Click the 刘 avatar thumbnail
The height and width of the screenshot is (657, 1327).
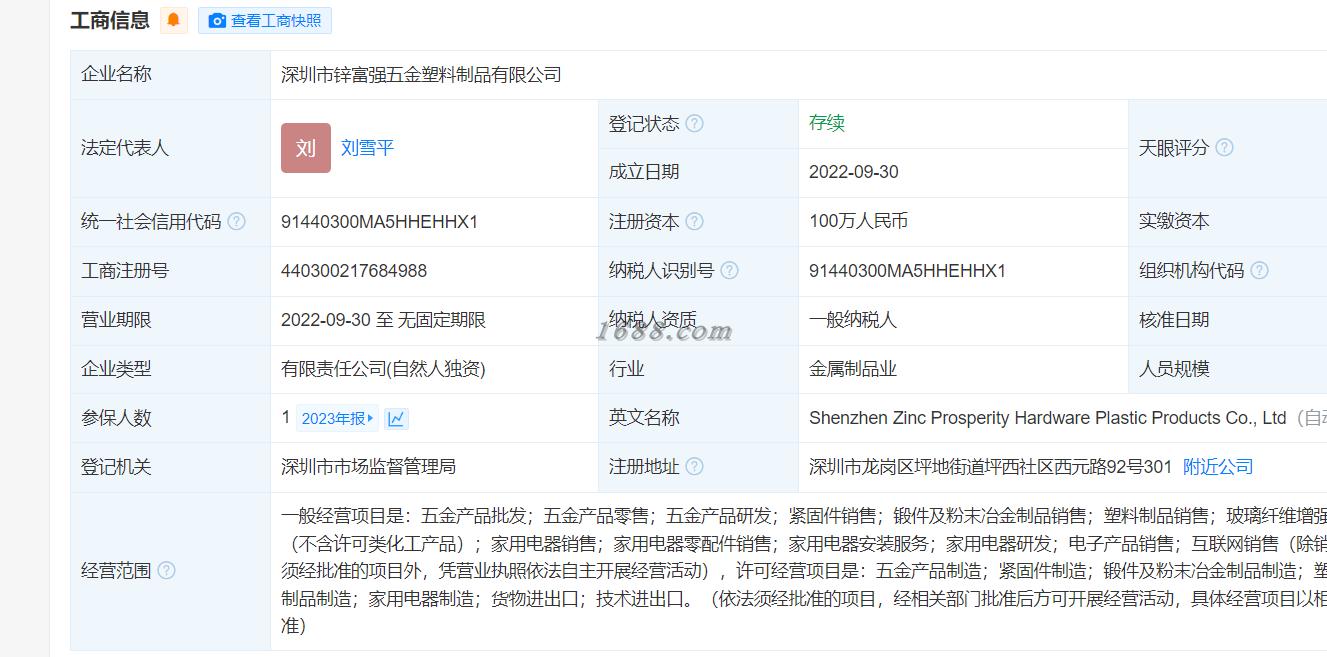[306, 148]
